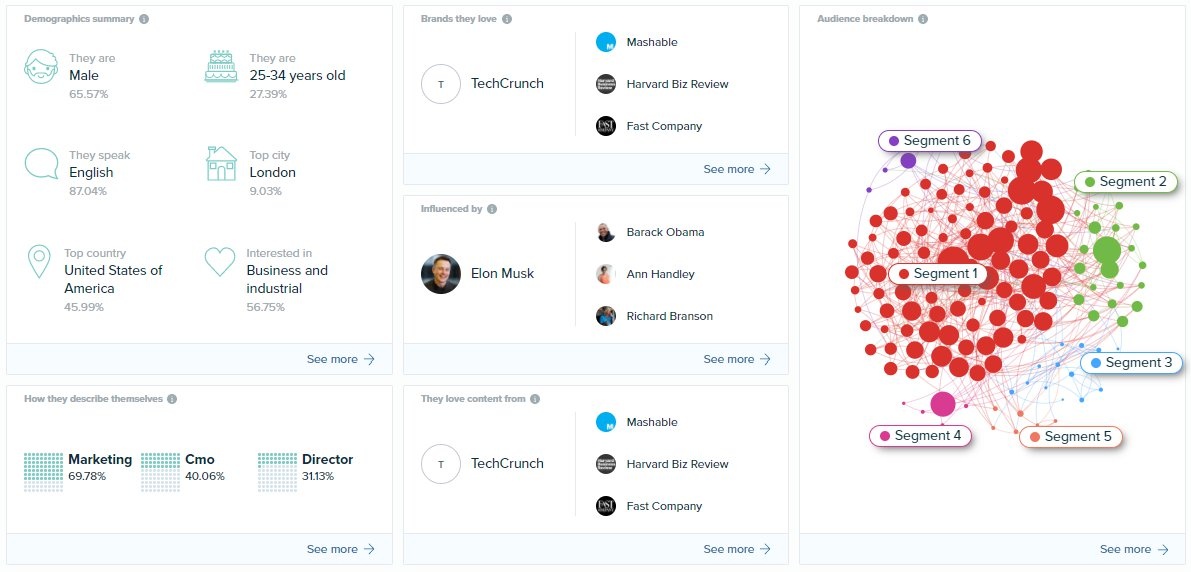Viewport: 1191px width, 572px height.
Task: Select the Segment 1 label
Action: click(x=938, y=273)
